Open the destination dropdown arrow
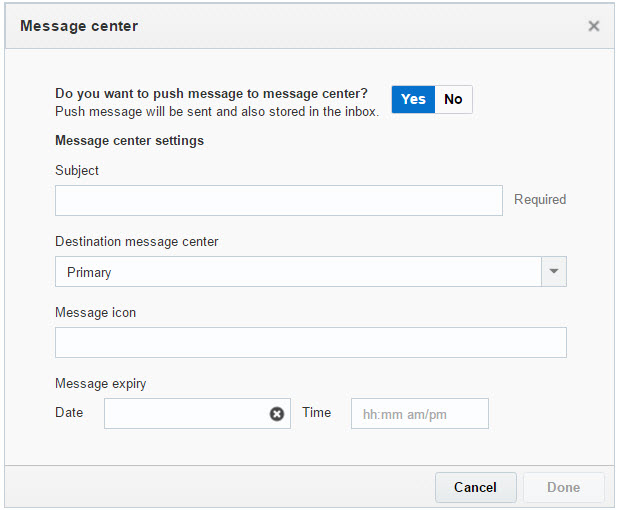 tap(554, 272)
